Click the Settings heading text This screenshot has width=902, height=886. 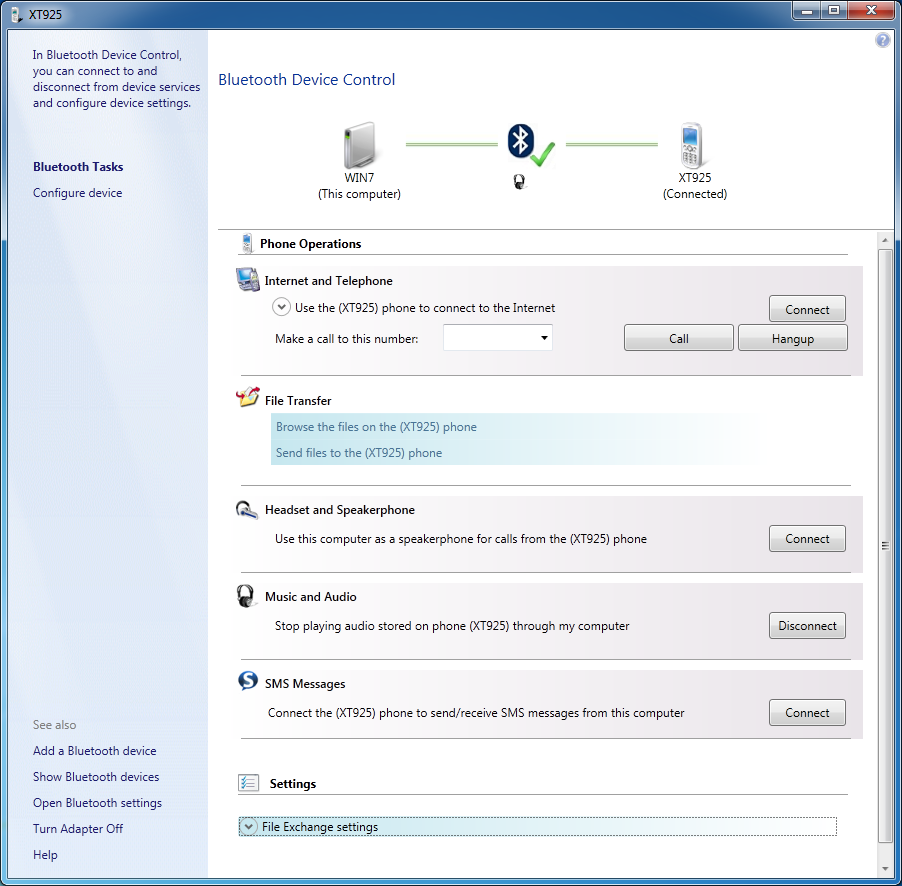point(293,784)
